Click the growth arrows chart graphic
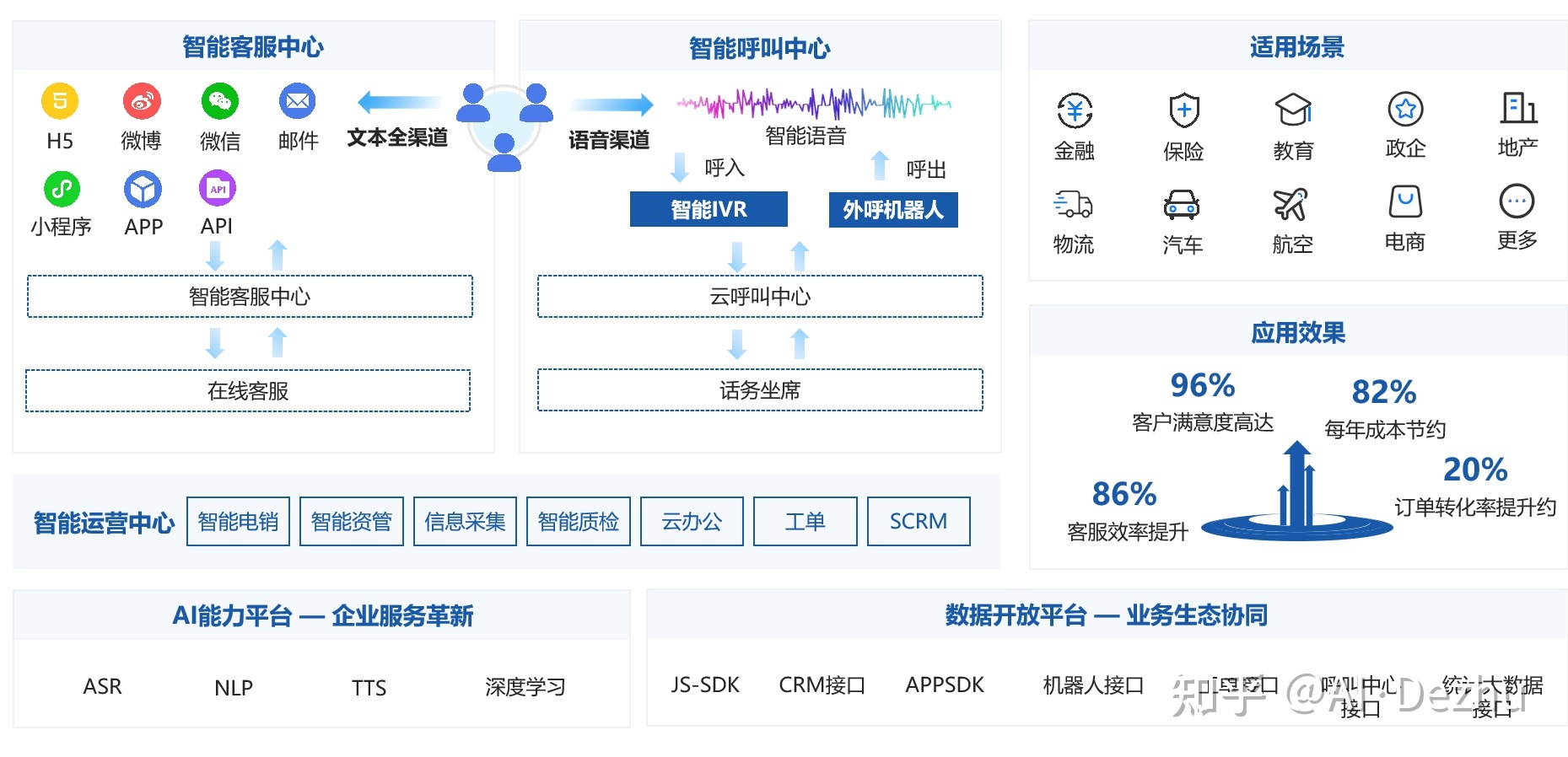Screen dimensions: 1568x757 pos(1297,491)
